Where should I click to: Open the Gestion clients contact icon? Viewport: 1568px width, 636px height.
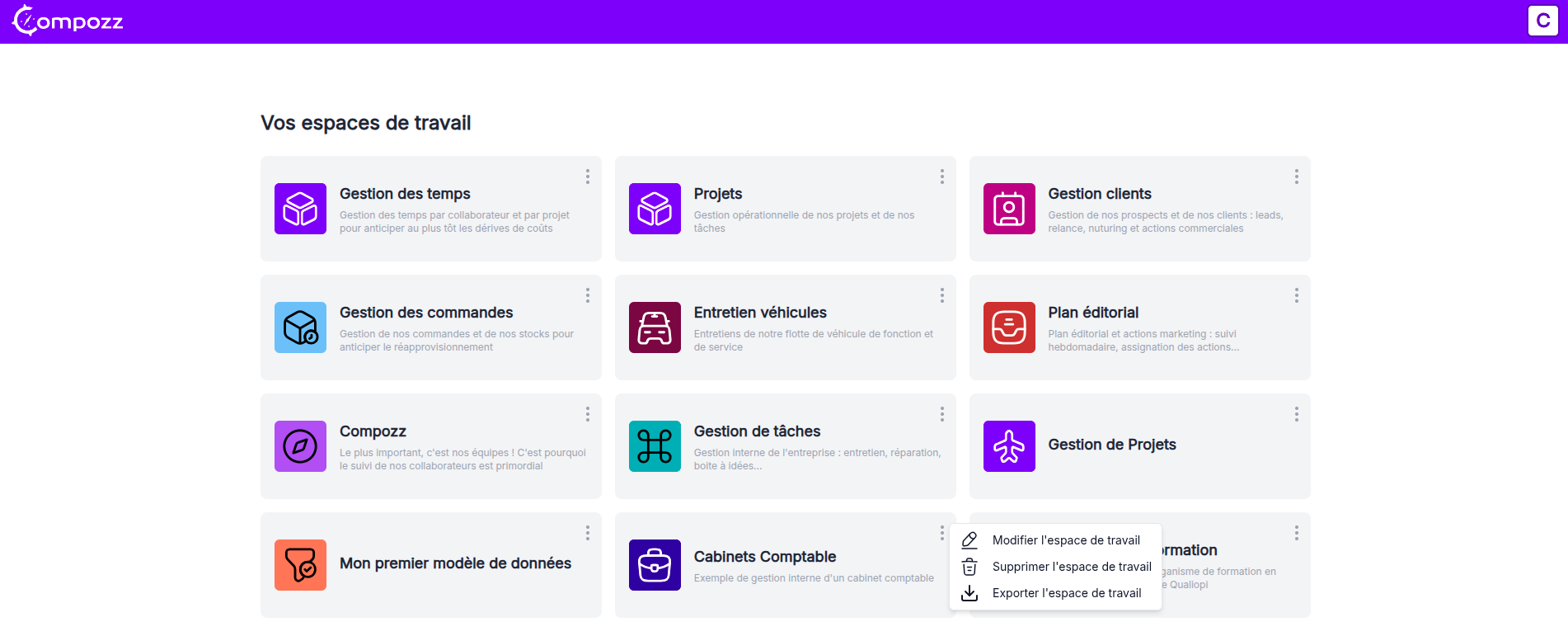tap(1009, 209)
